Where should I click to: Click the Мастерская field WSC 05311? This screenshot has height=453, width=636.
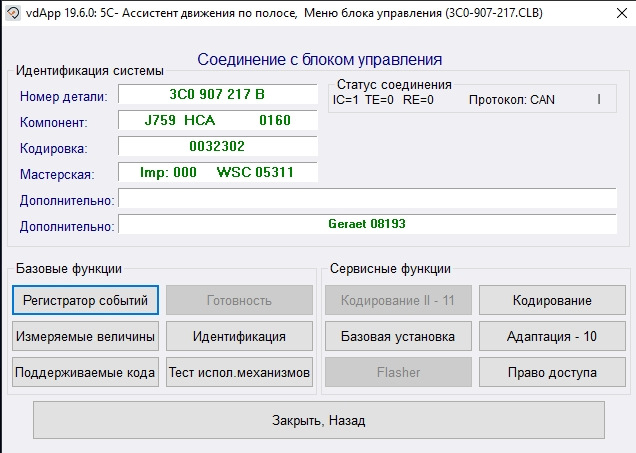(x=218, y=172)
